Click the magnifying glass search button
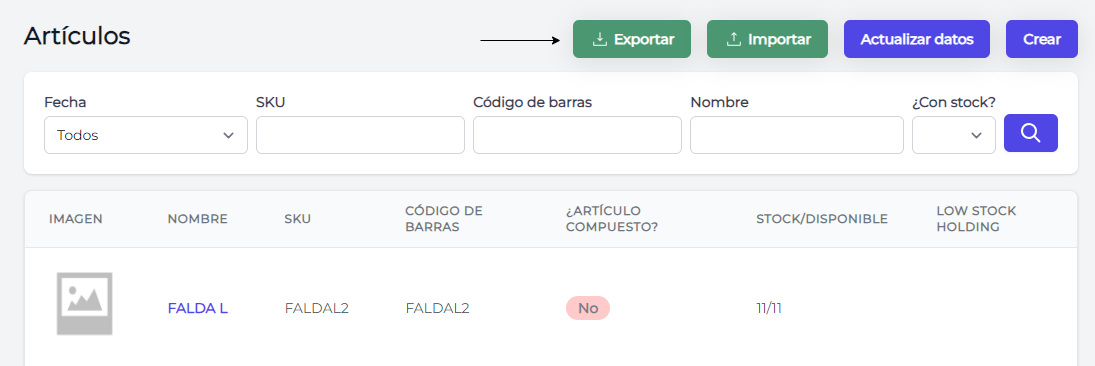The height and width of the screenshot is (366, 1095). pos(1030,133)
